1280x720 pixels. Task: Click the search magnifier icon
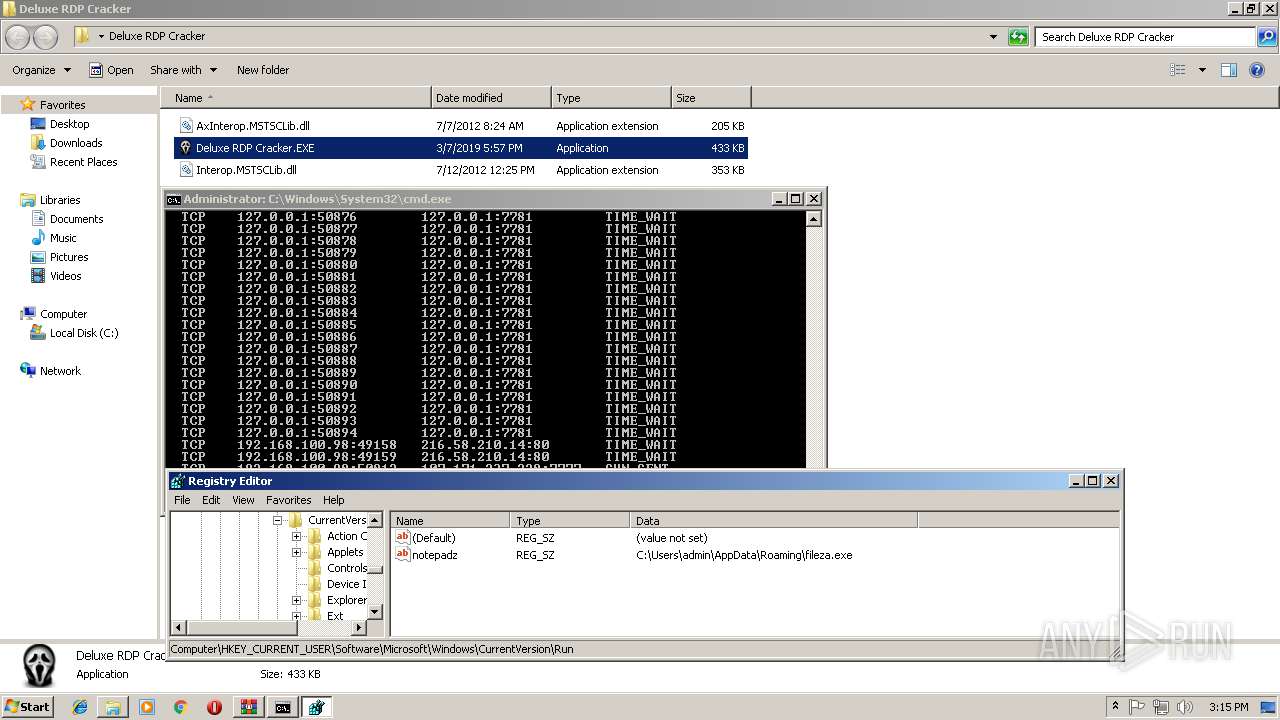click(x=1266, y=37)
